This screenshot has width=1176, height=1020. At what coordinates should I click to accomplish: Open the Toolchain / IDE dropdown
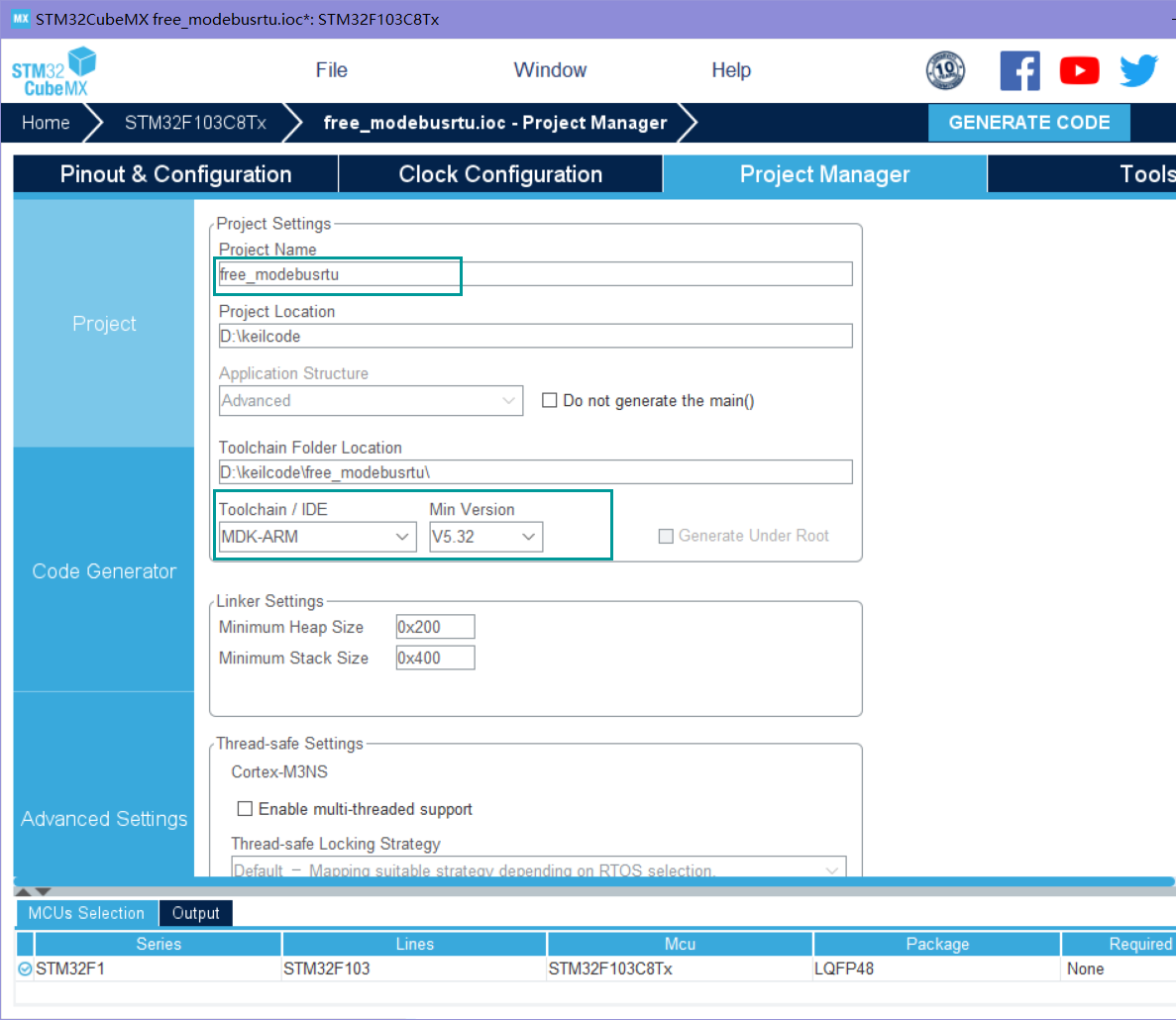[x=403, y=536]
